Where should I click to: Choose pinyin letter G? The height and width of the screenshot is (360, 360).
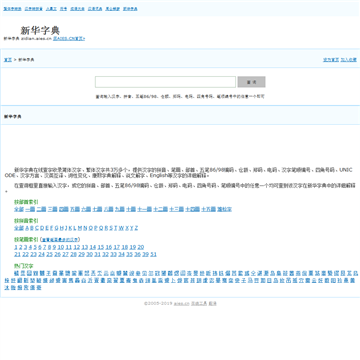56,228
